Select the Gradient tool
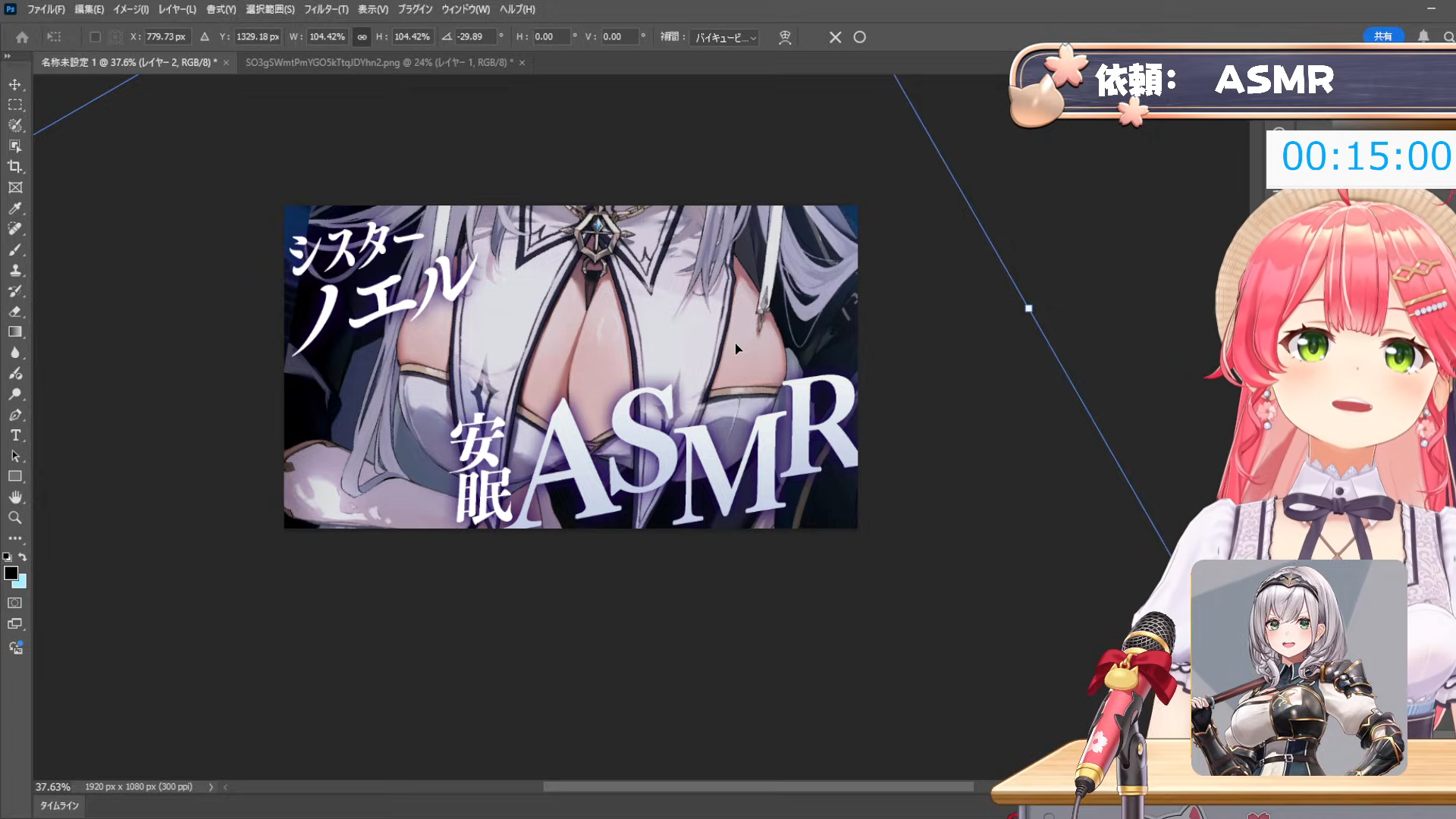This screenshot has width=1456, height=819. (x=15, y=332)
